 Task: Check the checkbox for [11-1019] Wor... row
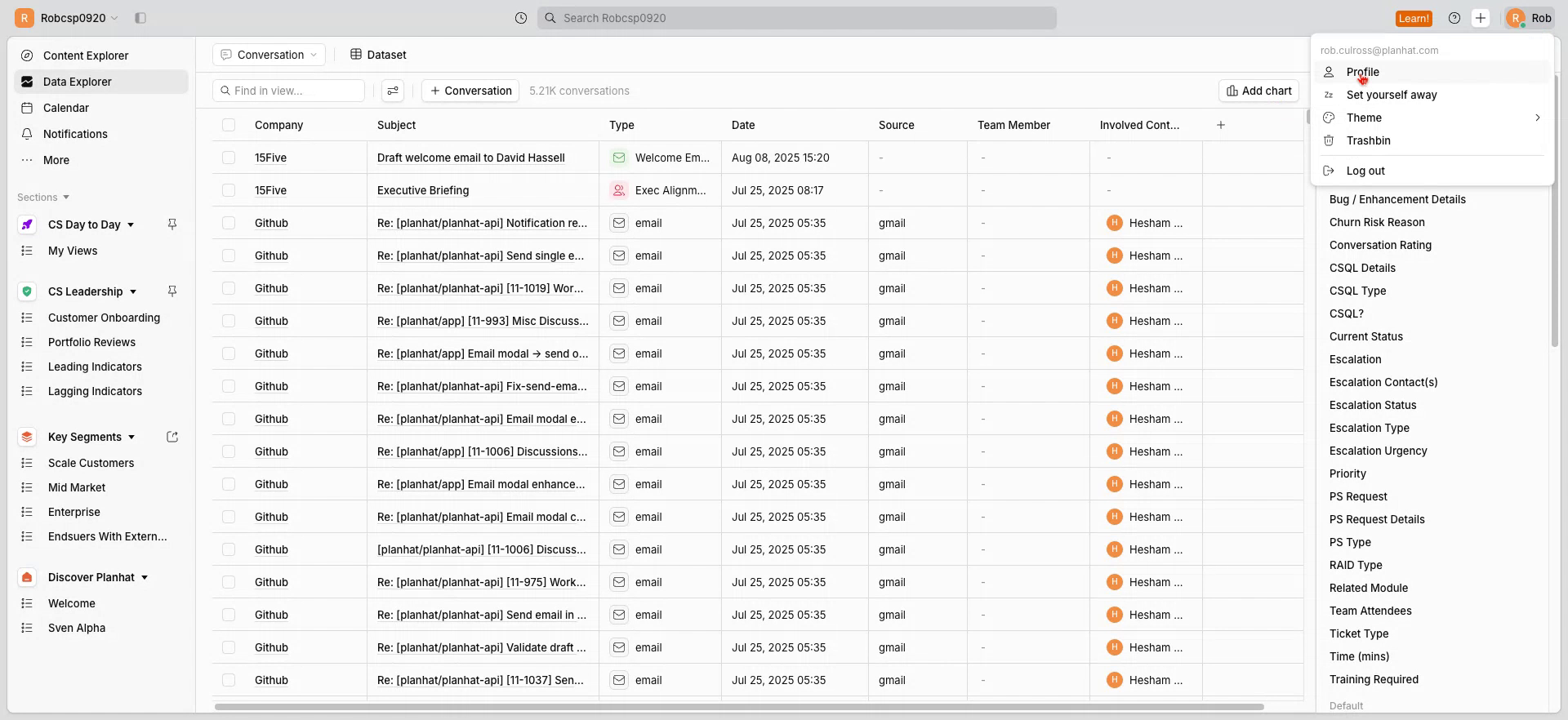(x=229, y=288)
